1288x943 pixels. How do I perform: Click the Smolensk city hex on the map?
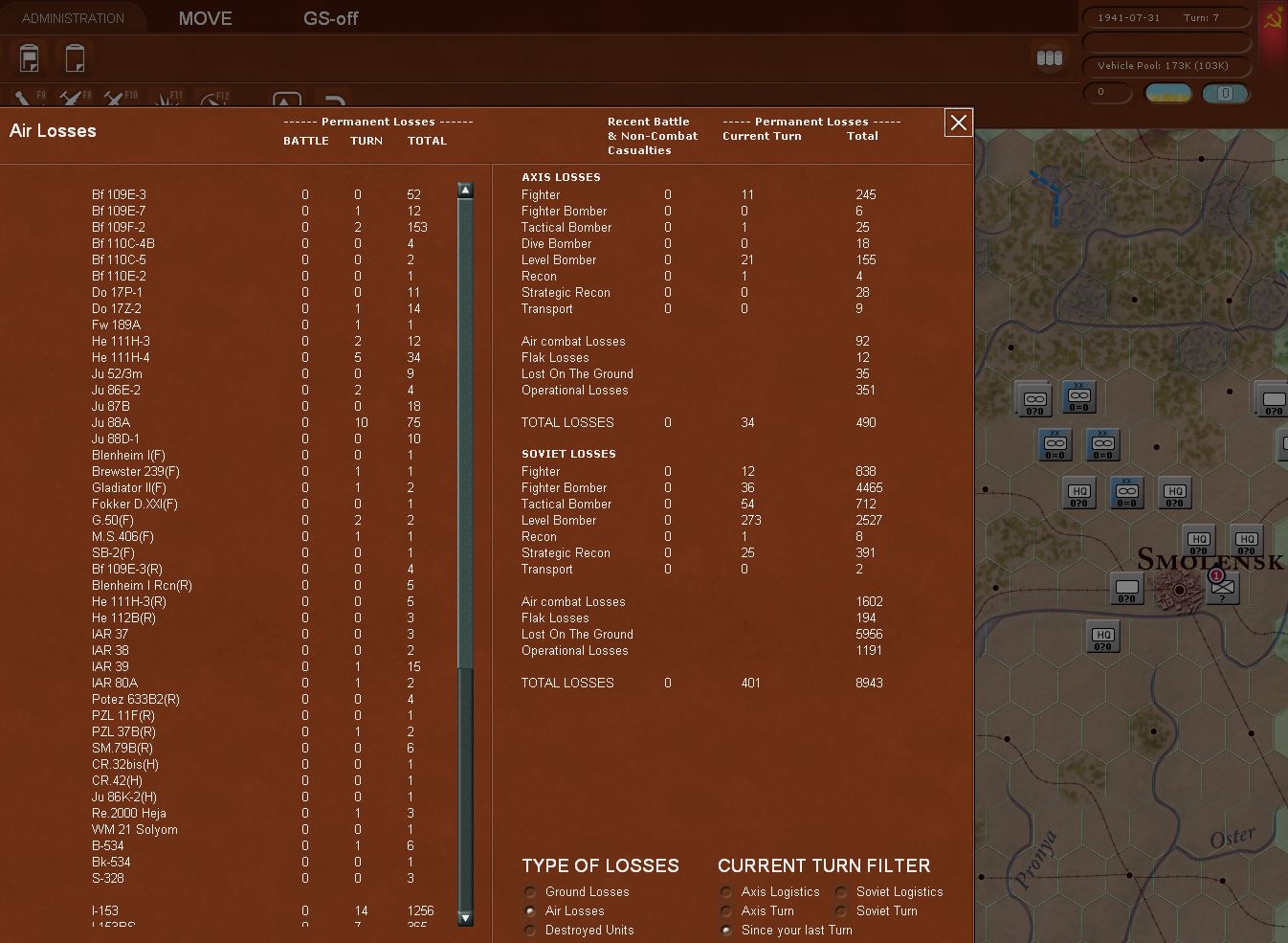(x=1179, y=591)
